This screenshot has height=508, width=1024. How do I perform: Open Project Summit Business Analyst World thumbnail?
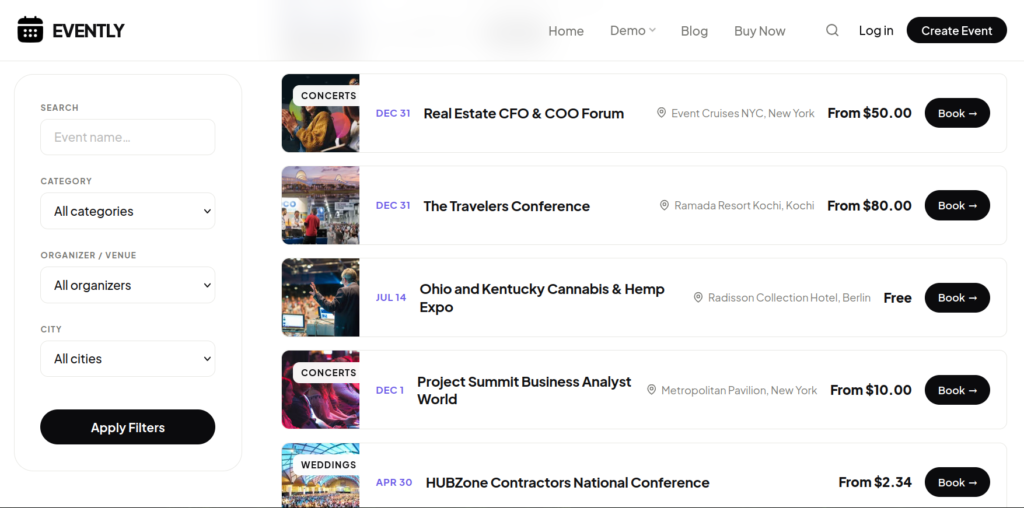321,390
